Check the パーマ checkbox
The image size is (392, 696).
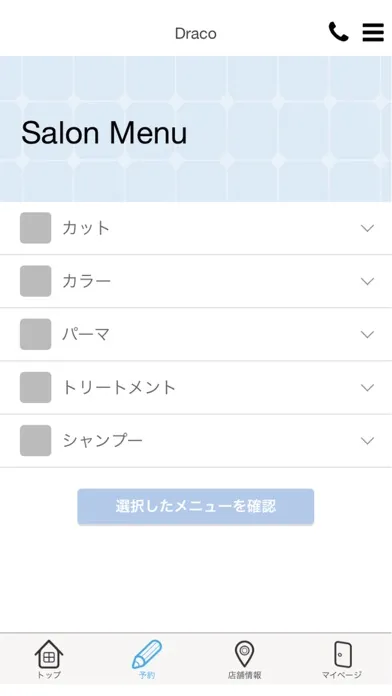click(x=36, y=334)
